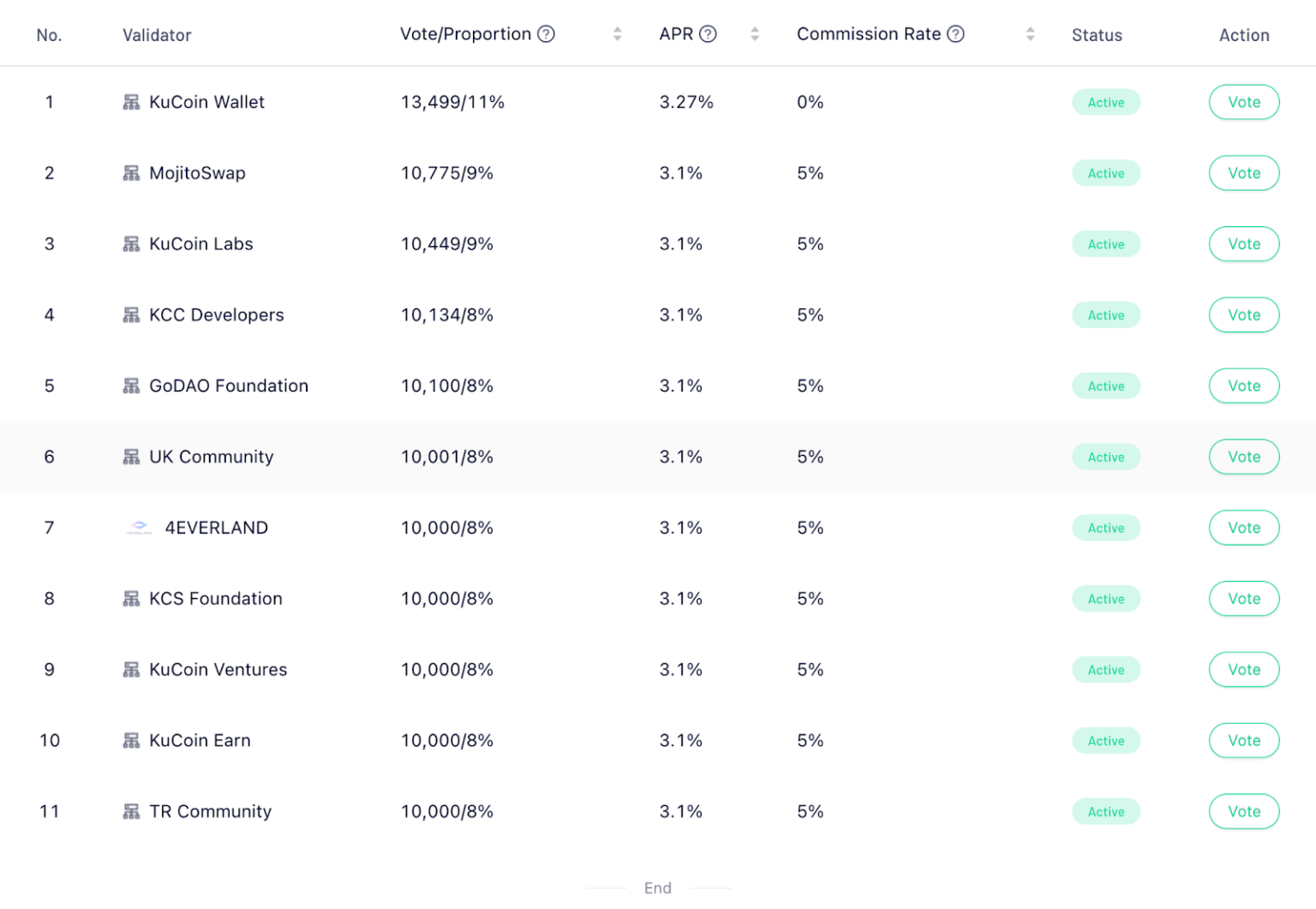Screen dimensions: 1316x909
Task: Click the 4EVERLAND validator logo
Action: coord(139,528)
